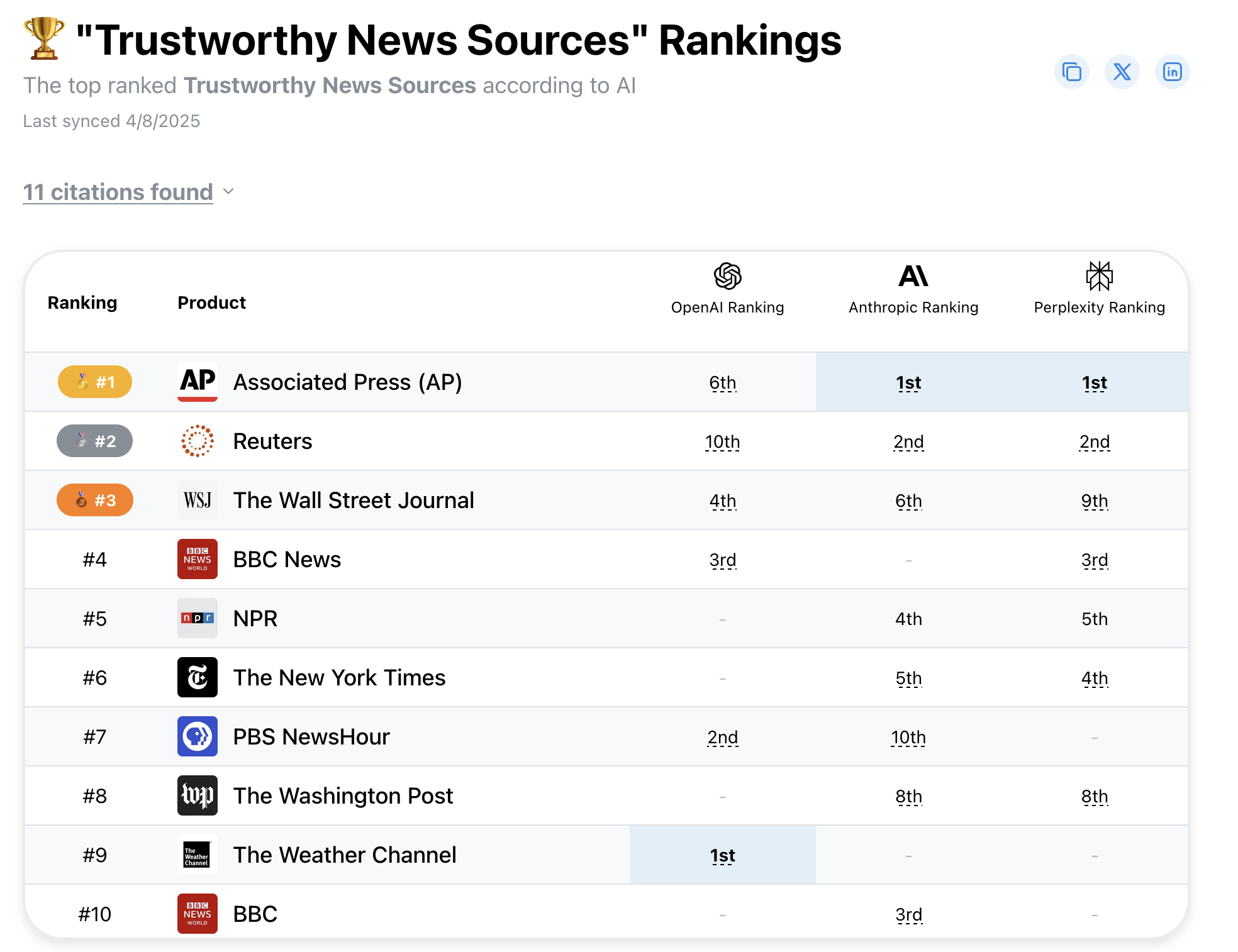1238x952 pixels.
Task: Click The Weather Channel name
Action: (345, 855)
